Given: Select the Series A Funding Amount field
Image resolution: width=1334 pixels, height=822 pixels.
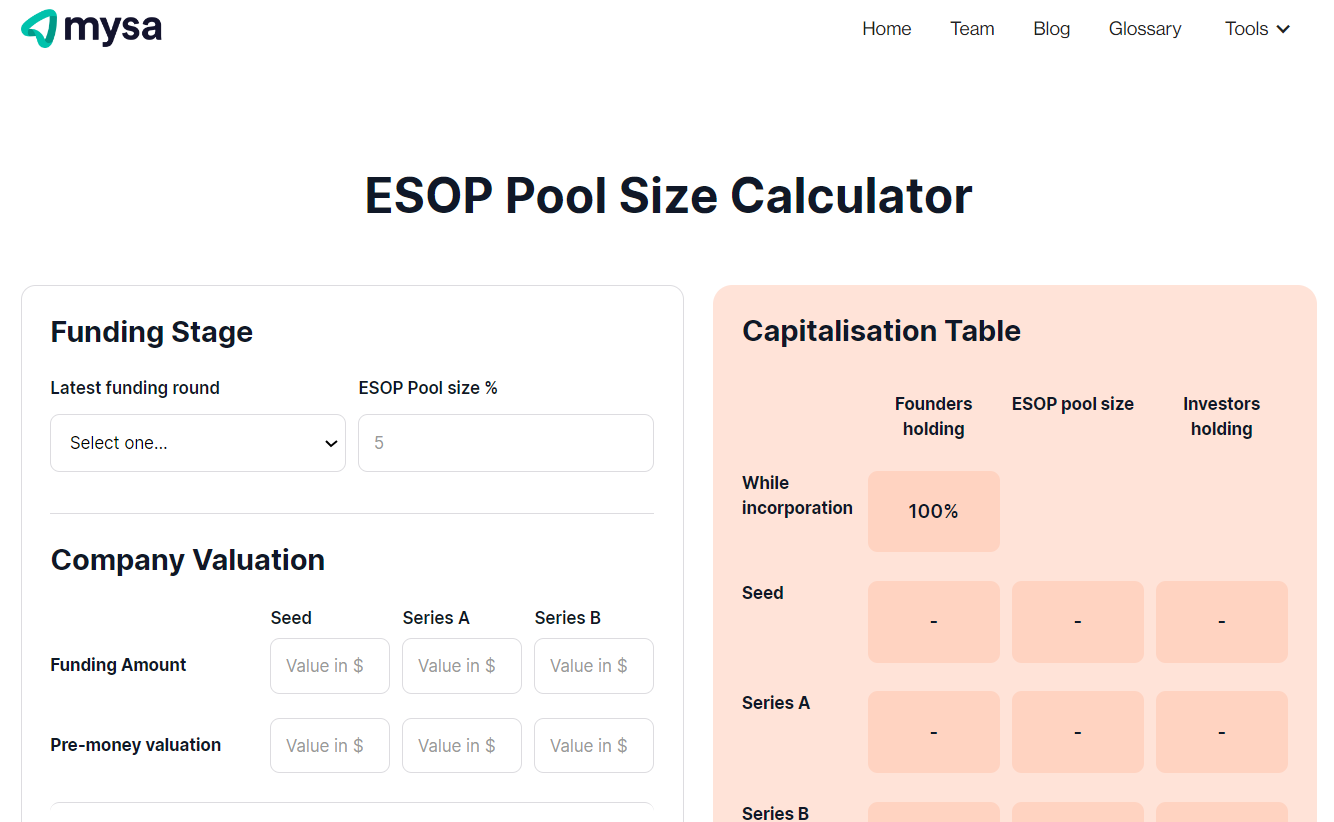Looking at the screenshot, I should tap(461, 665).
